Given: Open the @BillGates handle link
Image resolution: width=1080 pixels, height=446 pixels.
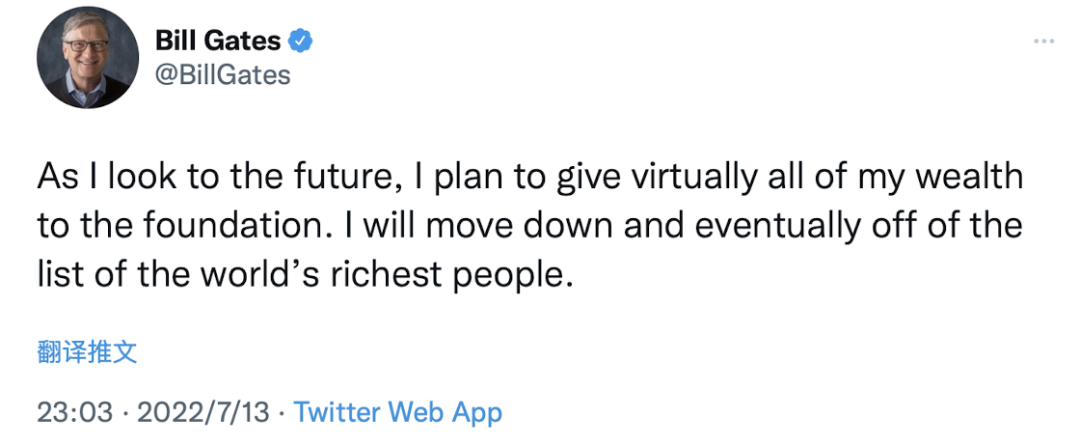Looking at the screenshot, I should point(222,75).
